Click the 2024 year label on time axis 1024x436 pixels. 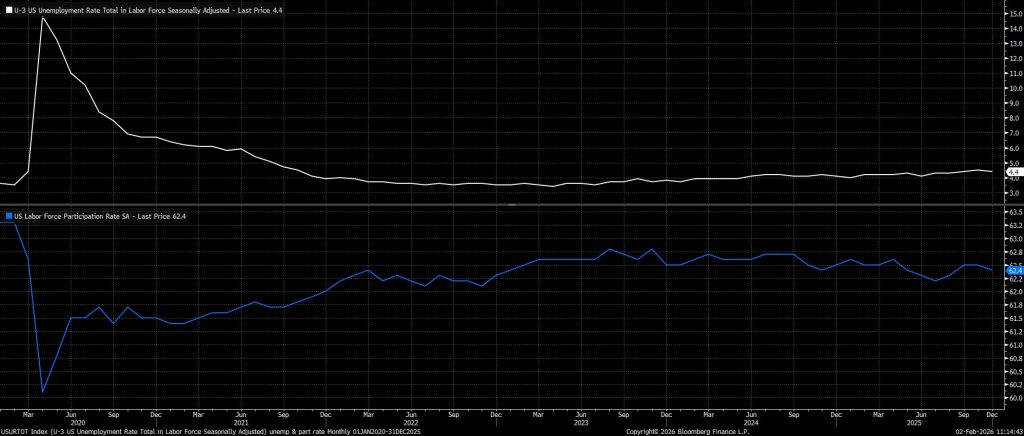coord(751,422)
